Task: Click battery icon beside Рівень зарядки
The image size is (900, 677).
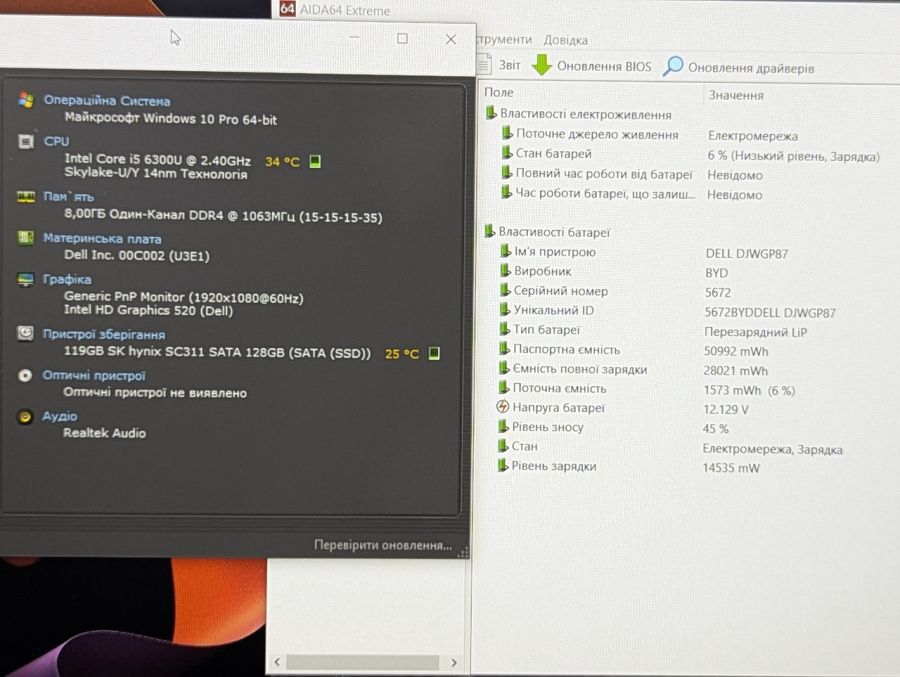Action: pyautogui.click(x=503, y=465)
